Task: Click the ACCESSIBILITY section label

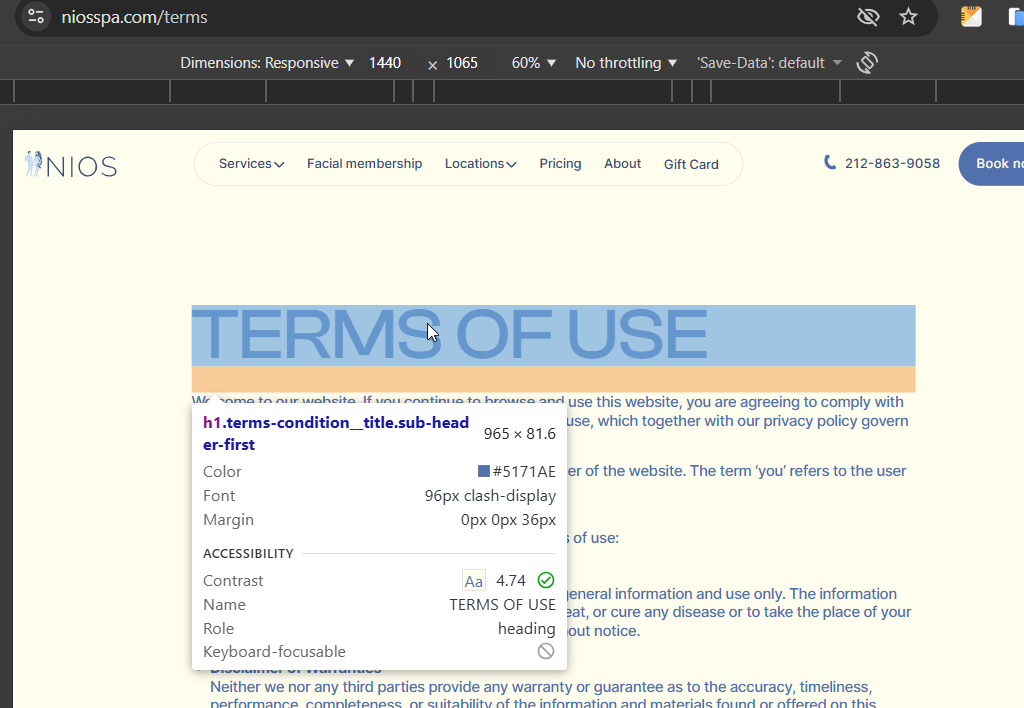Action: [x=248, y=554]
